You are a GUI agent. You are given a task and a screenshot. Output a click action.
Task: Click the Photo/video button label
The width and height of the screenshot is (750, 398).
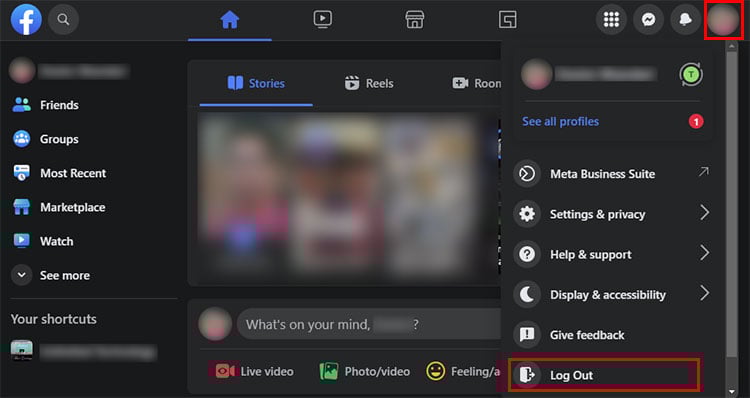coord(377,371)
